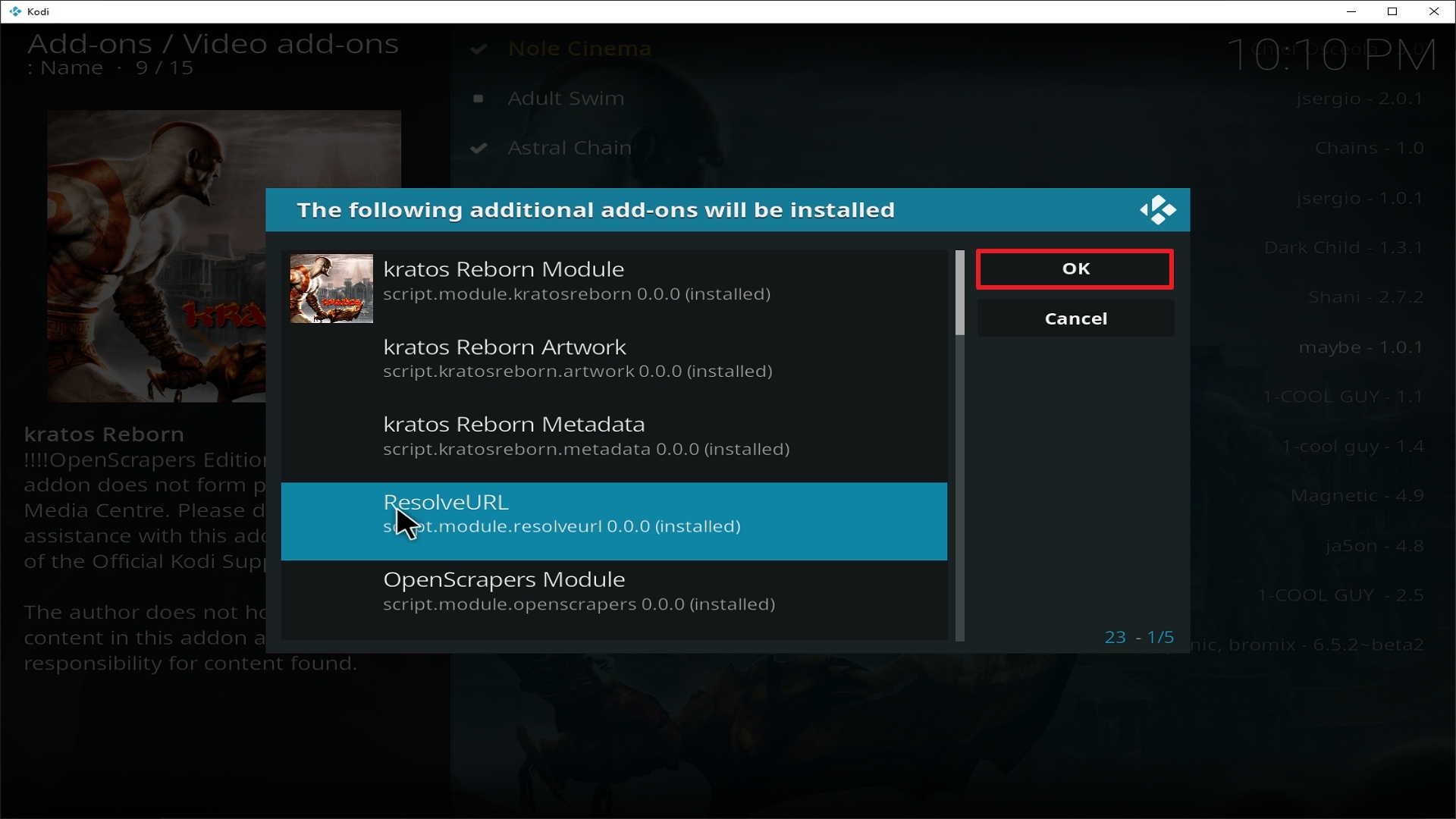Viewport: 1456px width, 819px height.
Task: Click kratos Reborn Module thumbnail image
Action: pyautogui.click(x=331, y=288)
